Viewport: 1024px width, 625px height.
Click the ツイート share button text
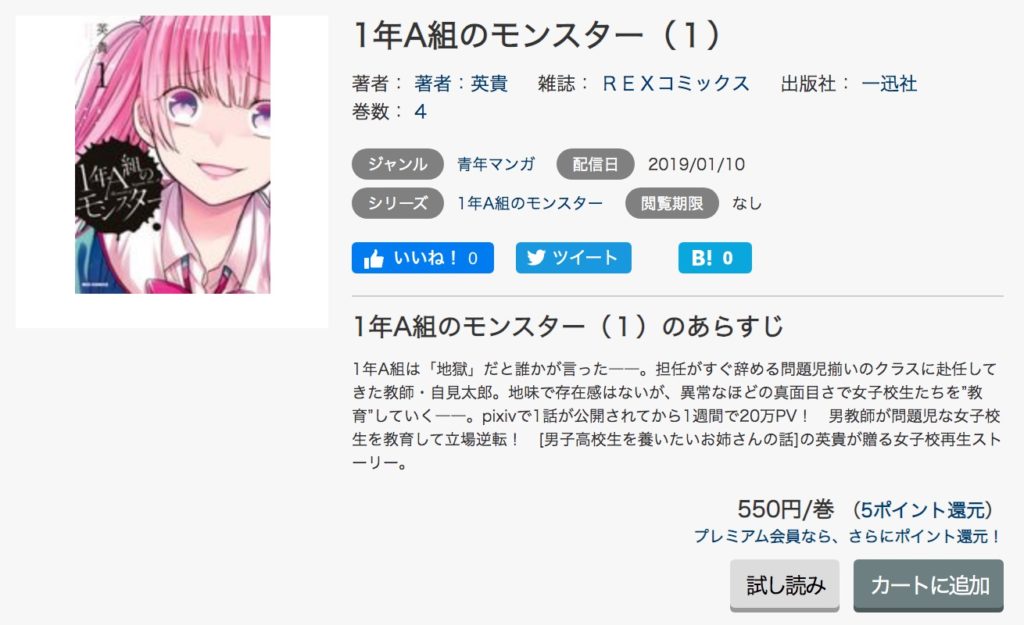[584, 258]
